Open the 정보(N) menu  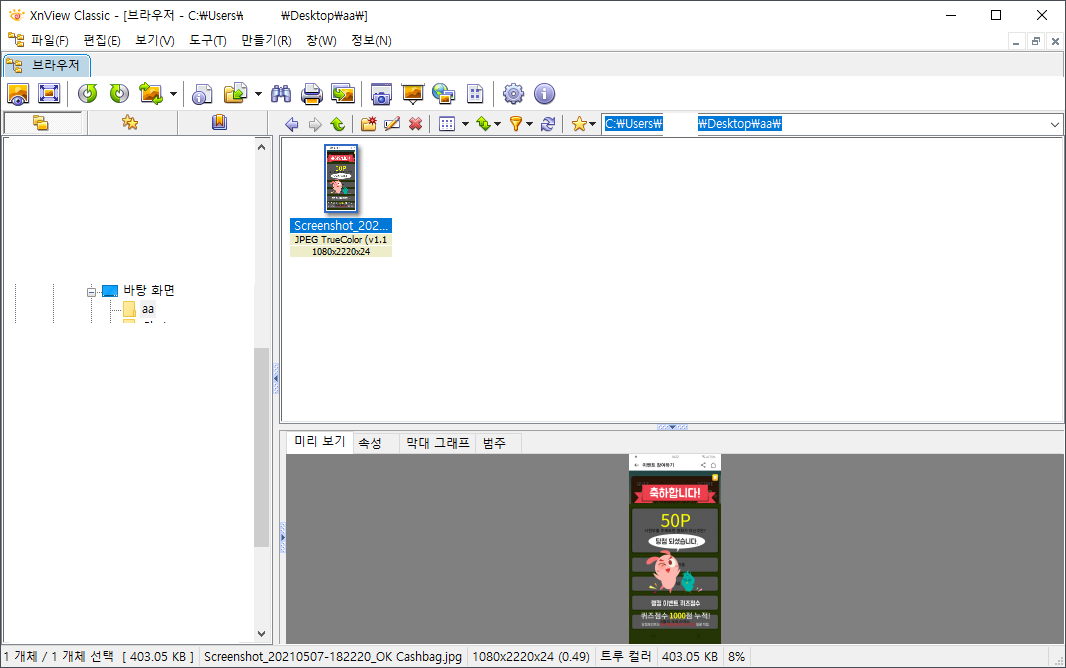(371, 41)
